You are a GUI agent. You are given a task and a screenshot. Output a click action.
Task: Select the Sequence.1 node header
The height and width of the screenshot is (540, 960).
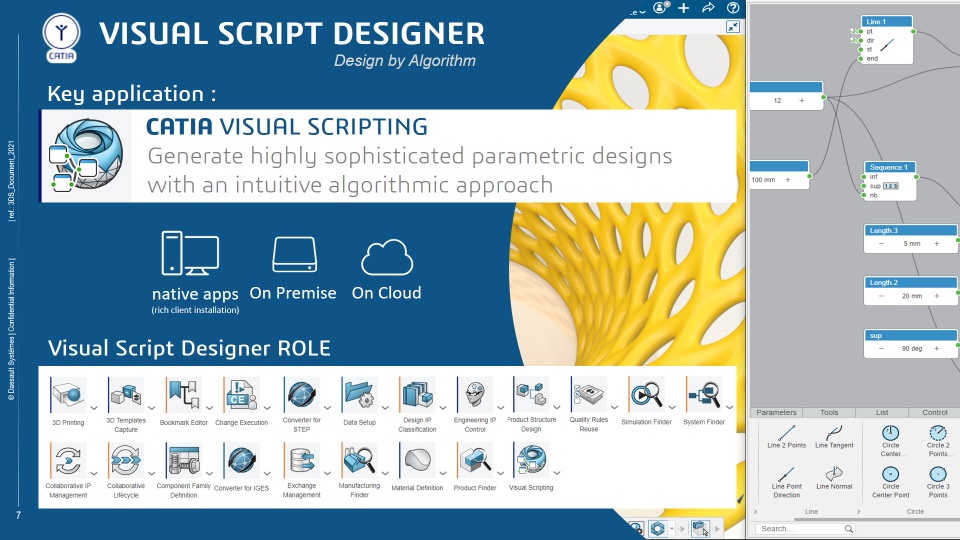(890, 167)
